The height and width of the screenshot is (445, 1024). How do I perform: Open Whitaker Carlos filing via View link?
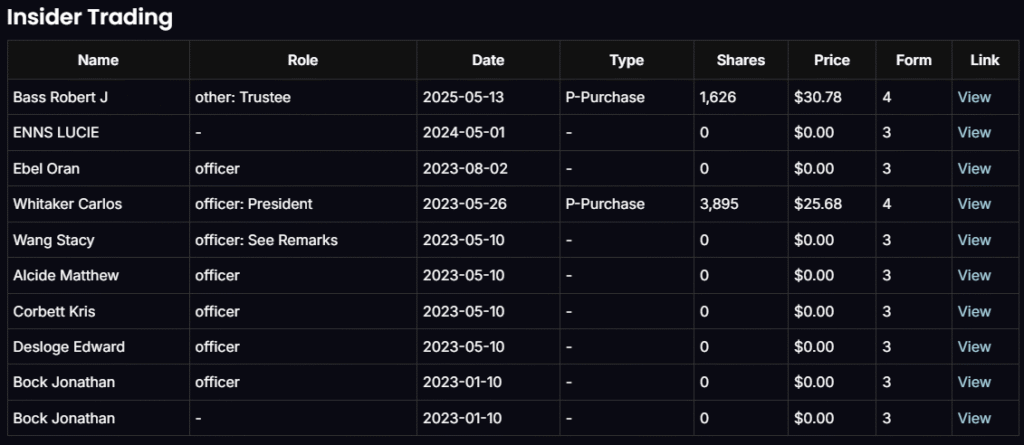pos(974,204)
